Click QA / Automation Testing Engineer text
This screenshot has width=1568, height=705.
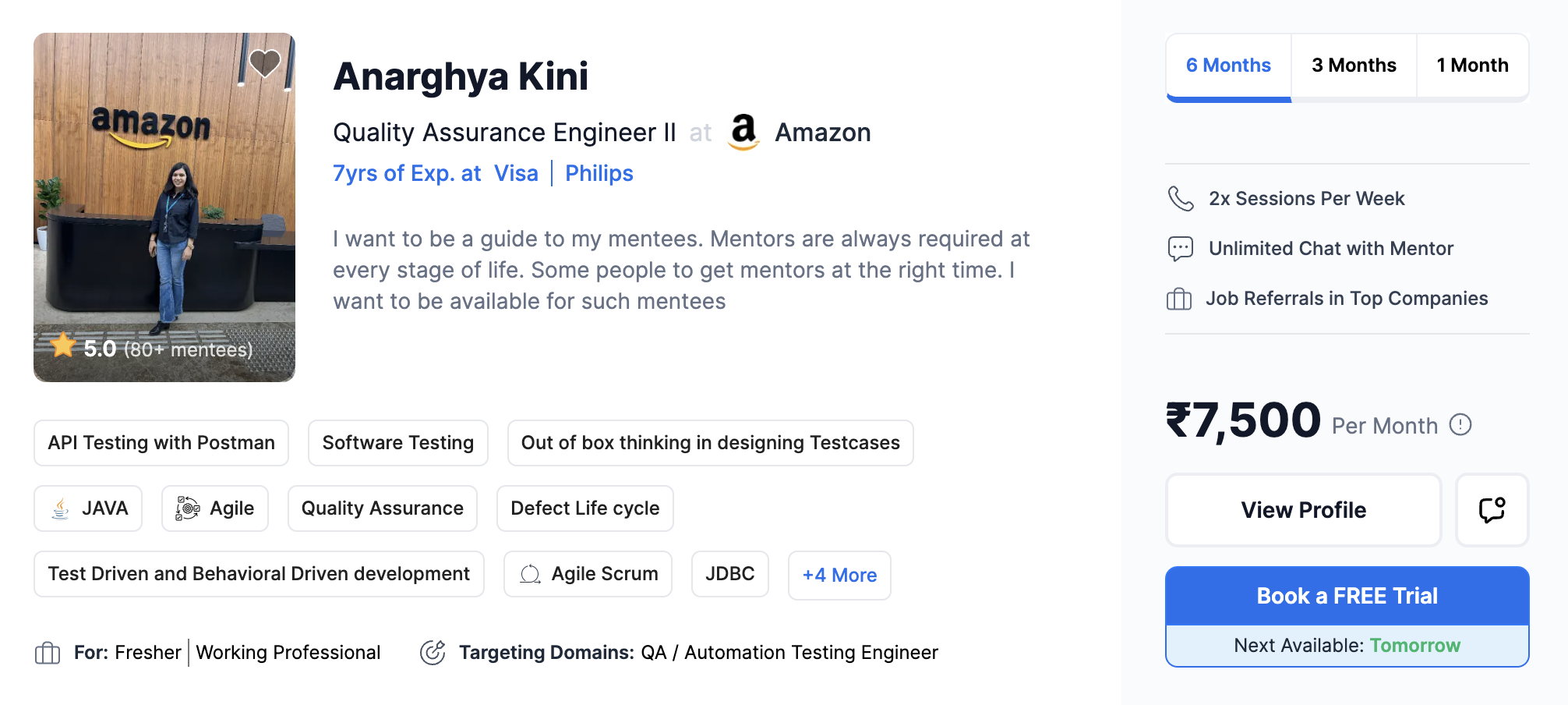[789, 653]
